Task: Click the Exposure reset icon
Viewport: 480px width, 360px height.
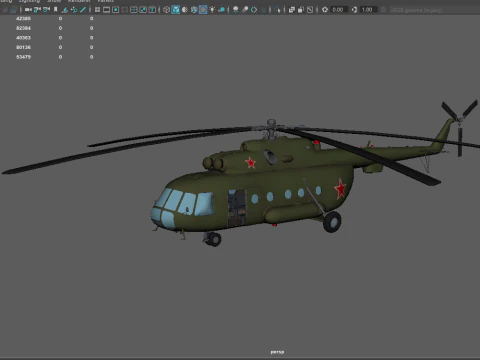Action: 325,10
